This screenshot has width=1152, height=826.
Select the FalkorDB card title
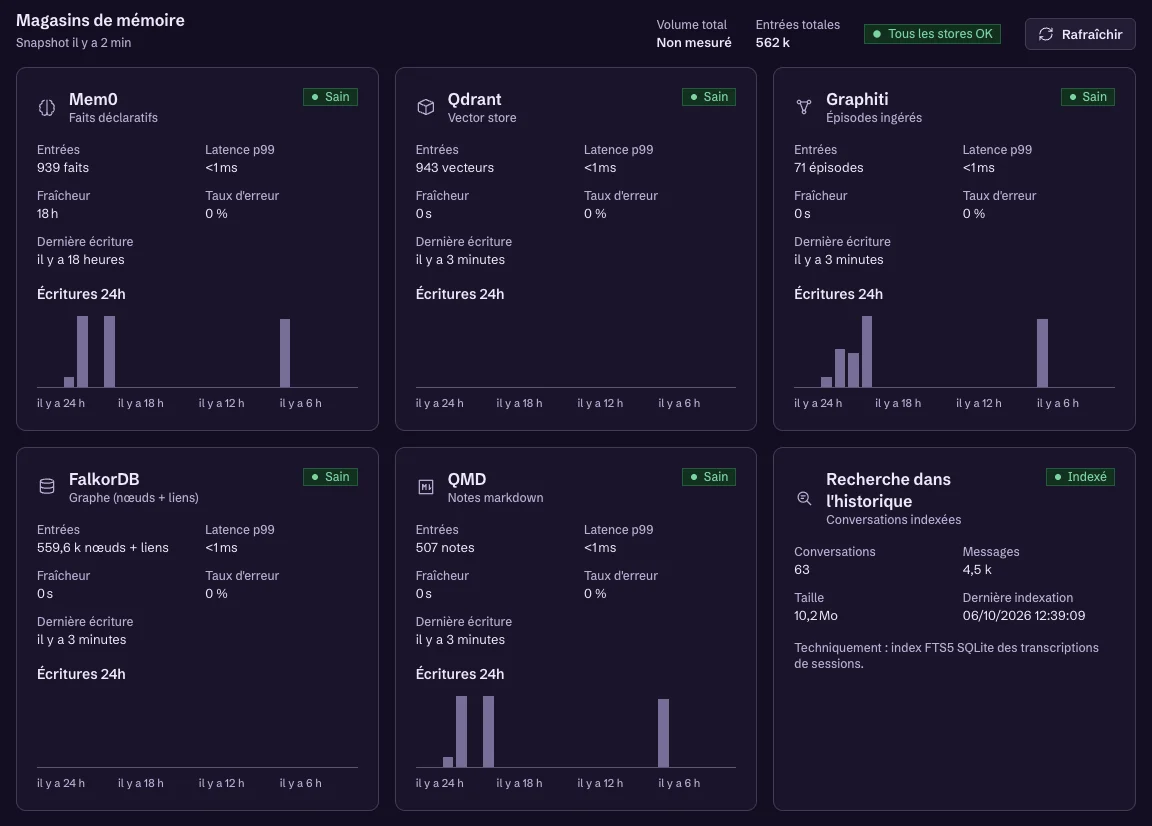pos(104,479)
